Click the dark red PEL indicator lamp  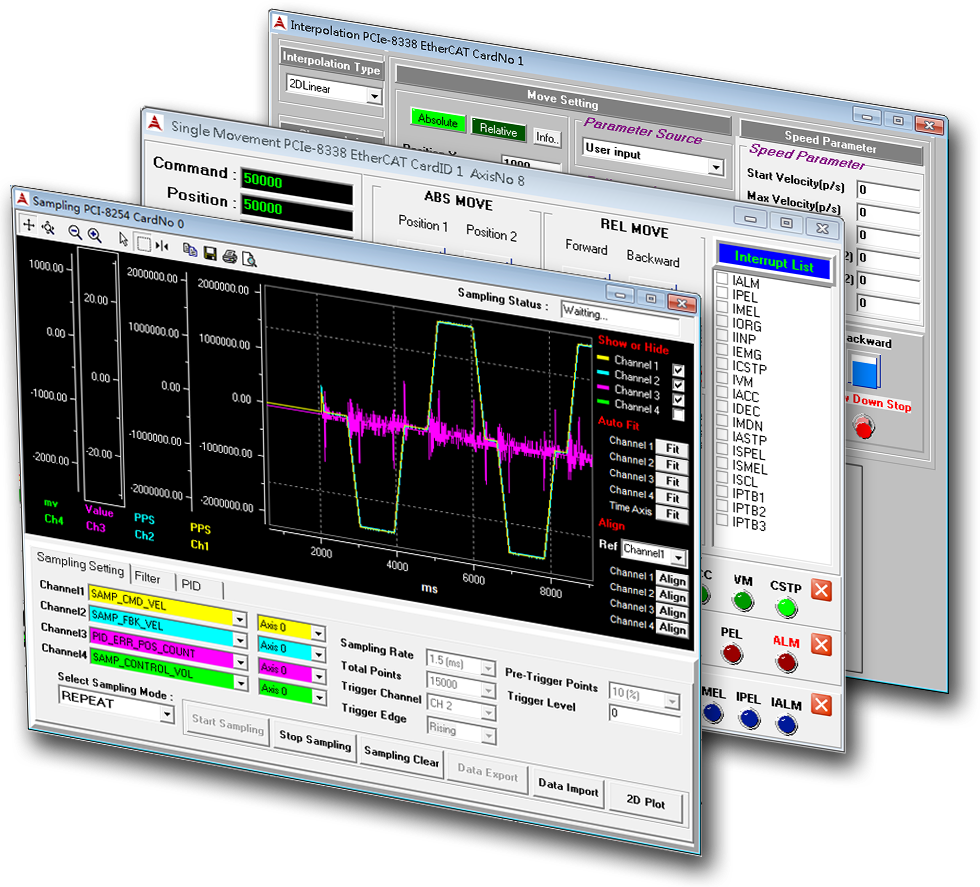(x=732, y=654)
